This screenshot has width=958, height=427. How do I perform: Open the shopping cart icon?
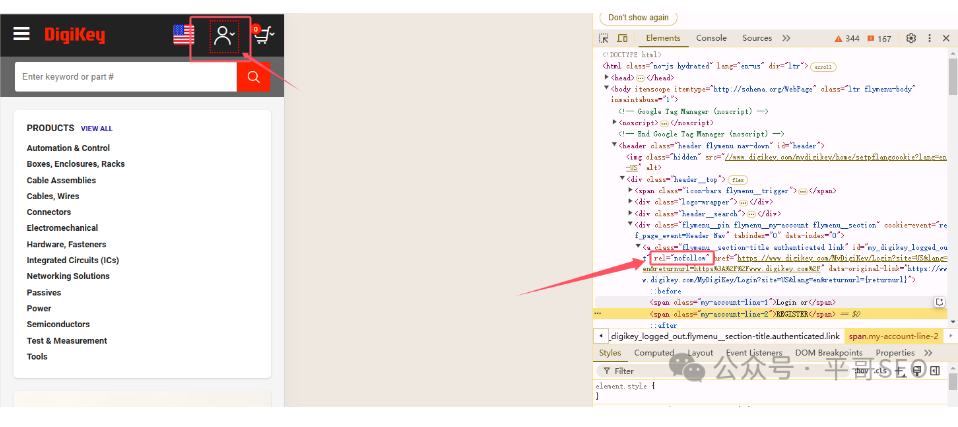tap(263, 35)
